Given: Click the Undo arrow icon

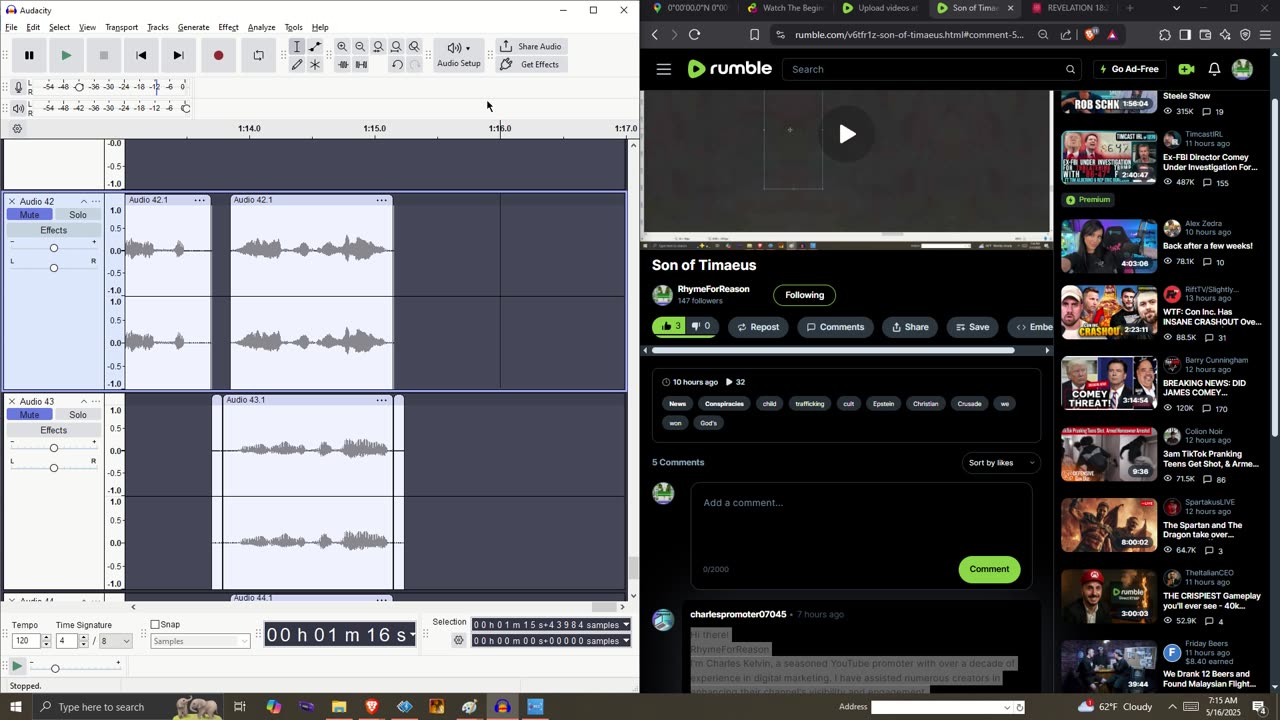Looking at the screenshot, I should click(x=397, y=65).
